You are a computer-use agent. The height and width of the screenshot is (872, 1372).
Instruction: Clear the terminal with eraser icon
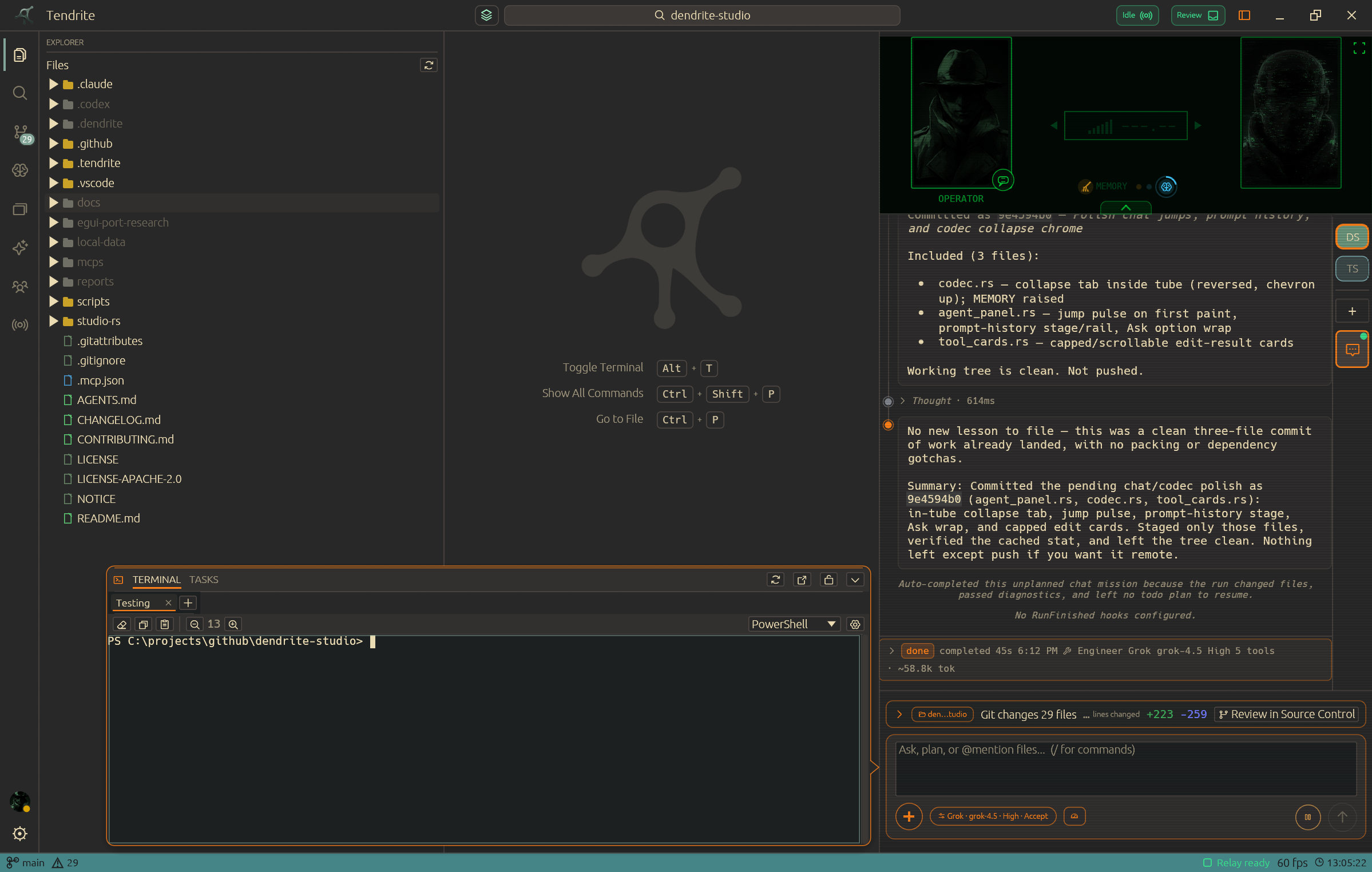pyautogui.click(x=122, y=624)
